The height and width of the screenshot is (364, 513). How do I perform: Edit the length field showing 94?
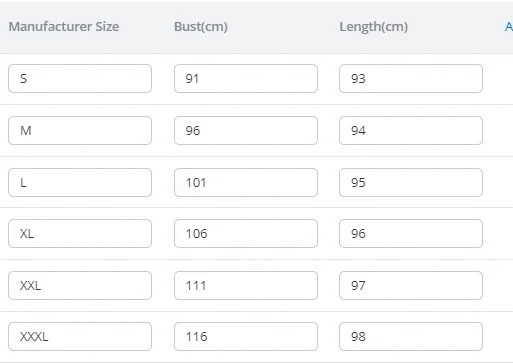point(411,131)
